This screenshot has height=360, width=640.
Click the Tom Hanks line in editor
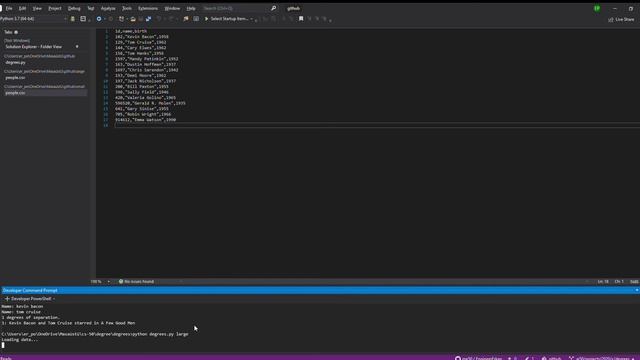pyautogui.click(x=139, y=53)
